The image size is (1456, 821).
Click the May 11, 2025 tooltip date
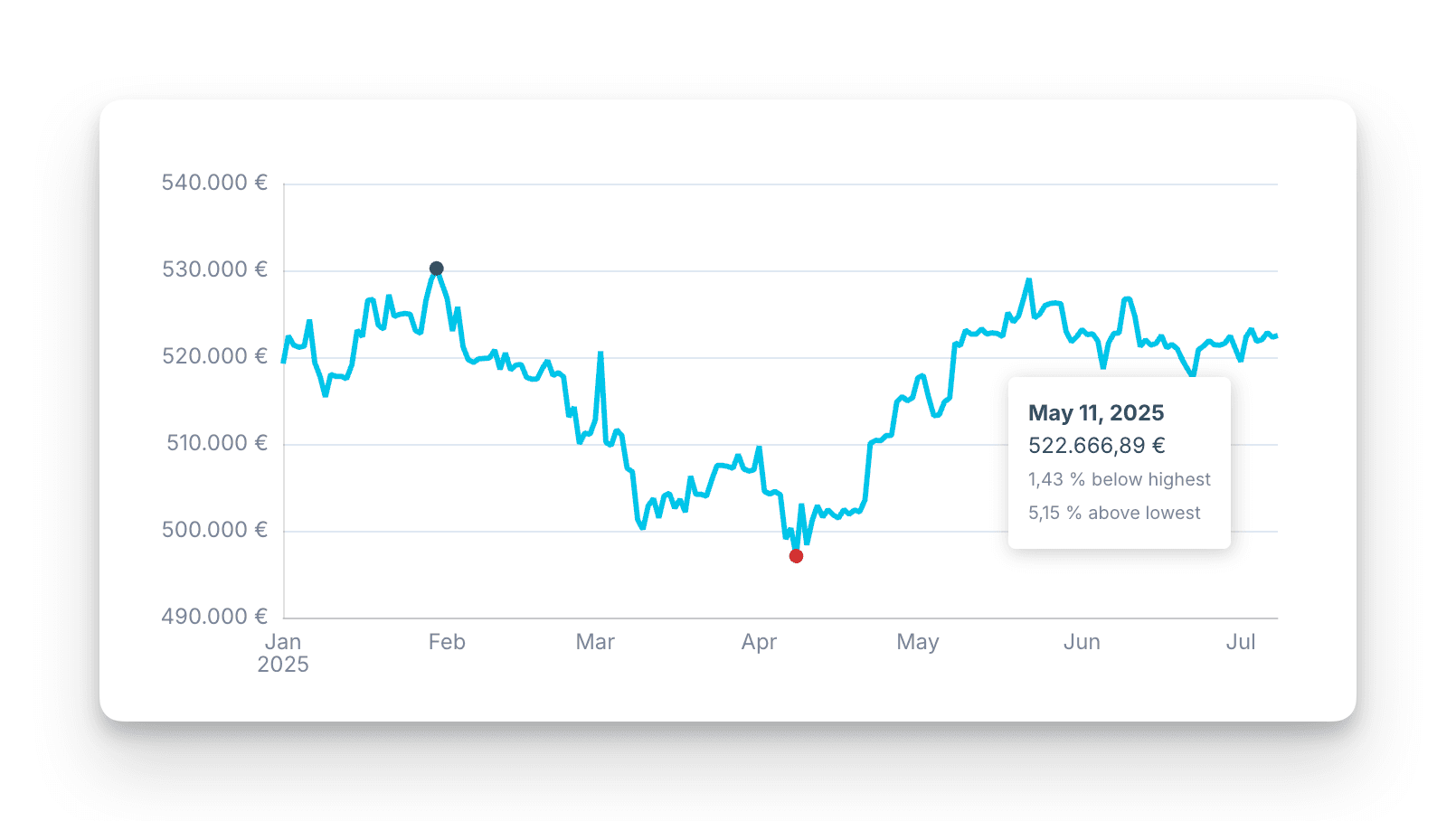click(x=1096, y=413)
